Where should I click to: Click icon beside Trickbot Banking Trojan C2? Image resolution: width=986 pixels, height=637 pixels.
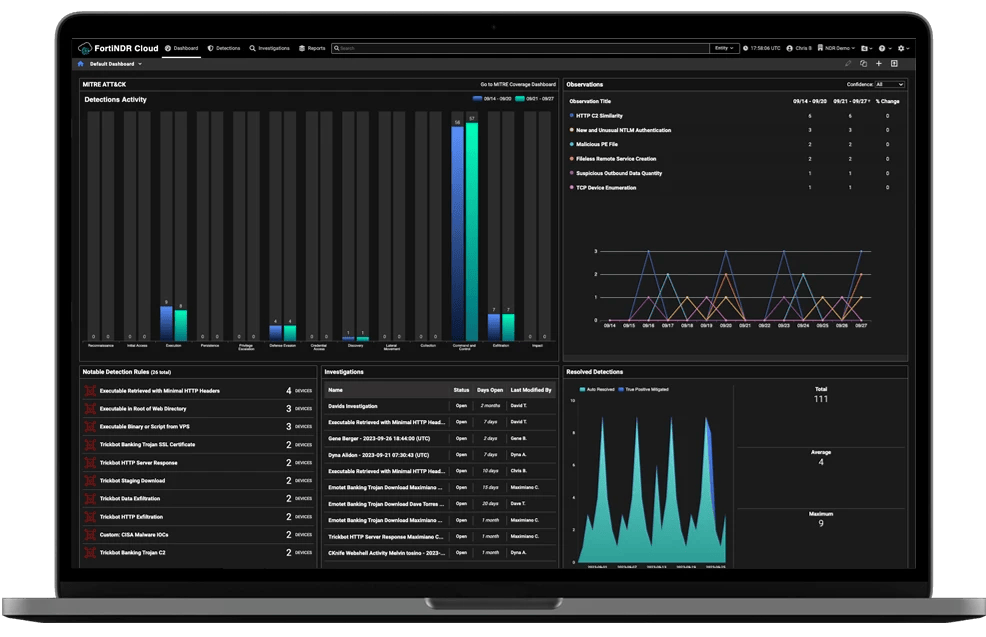click(x=91, y=553)
